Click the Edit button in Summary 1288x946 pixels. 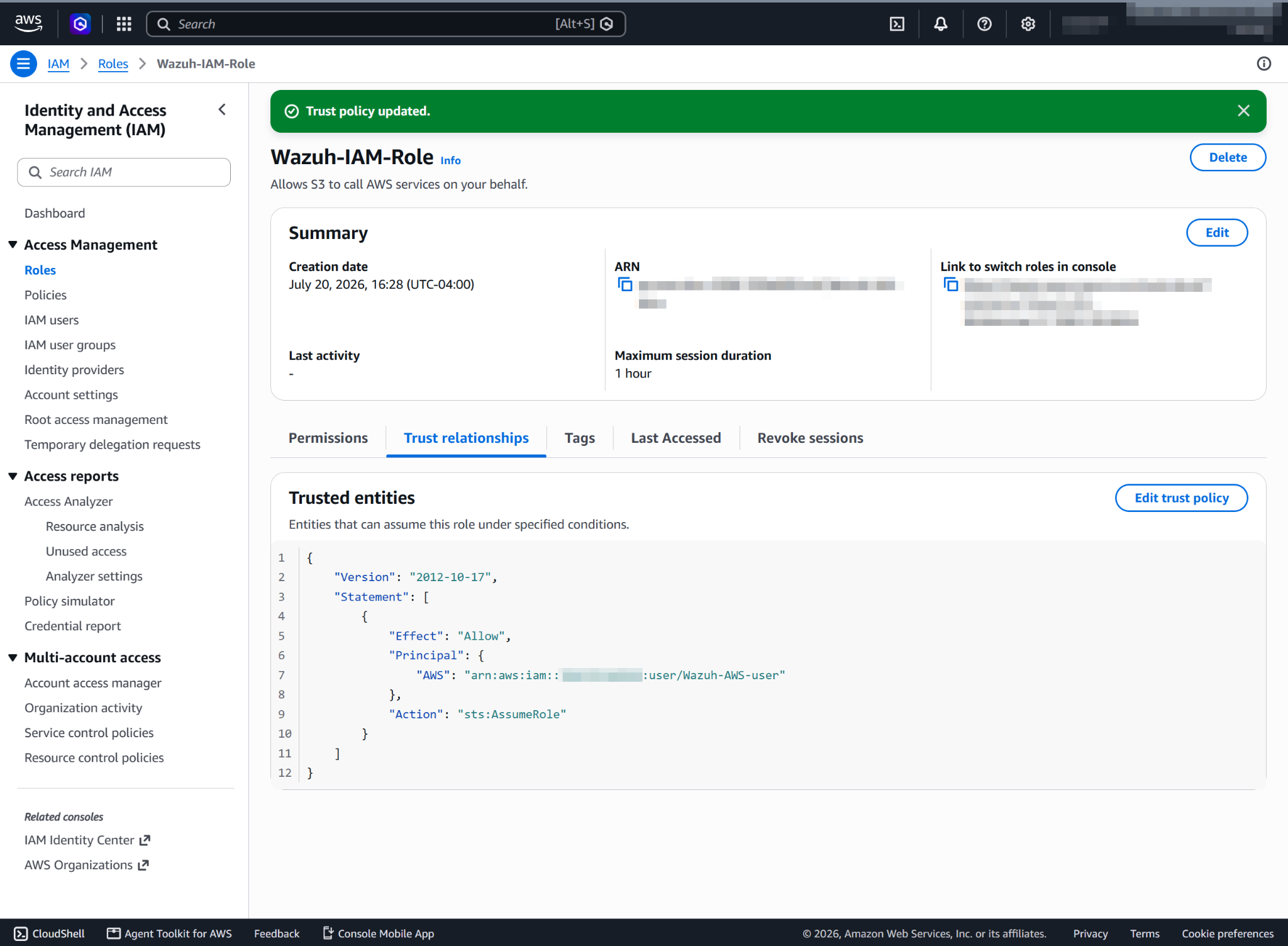1217,233
